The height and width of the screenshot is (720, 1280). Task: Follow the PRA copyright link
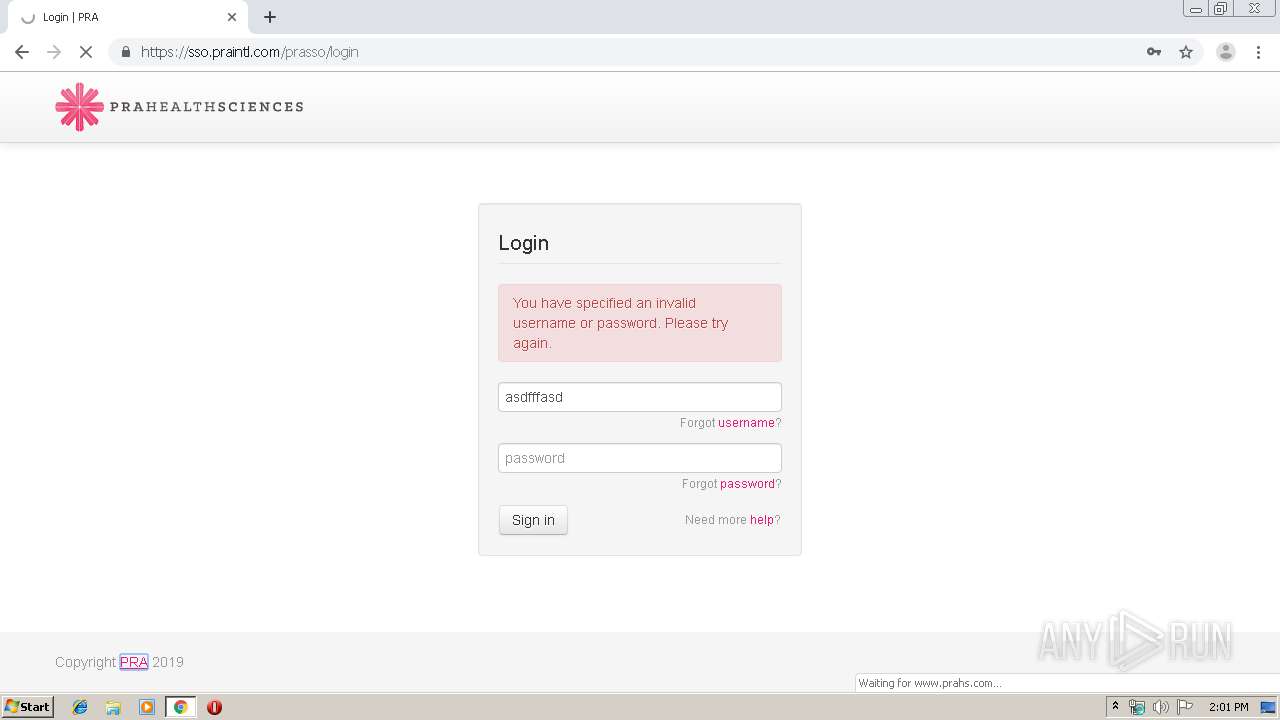[134, 662]
